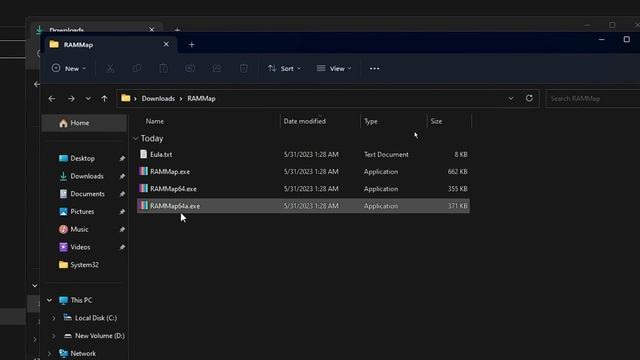Click RAMMap in the breadcrumb path
This screenshot has height=360, width=640.
[201, 98]
